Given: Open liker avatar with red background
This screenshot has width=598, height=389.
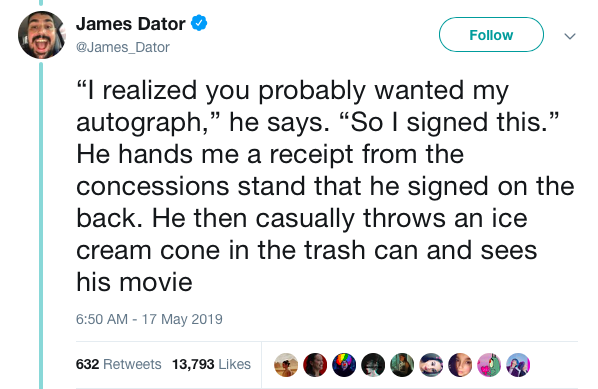Looking at the screenshot, I should click(x=315, y=365).
